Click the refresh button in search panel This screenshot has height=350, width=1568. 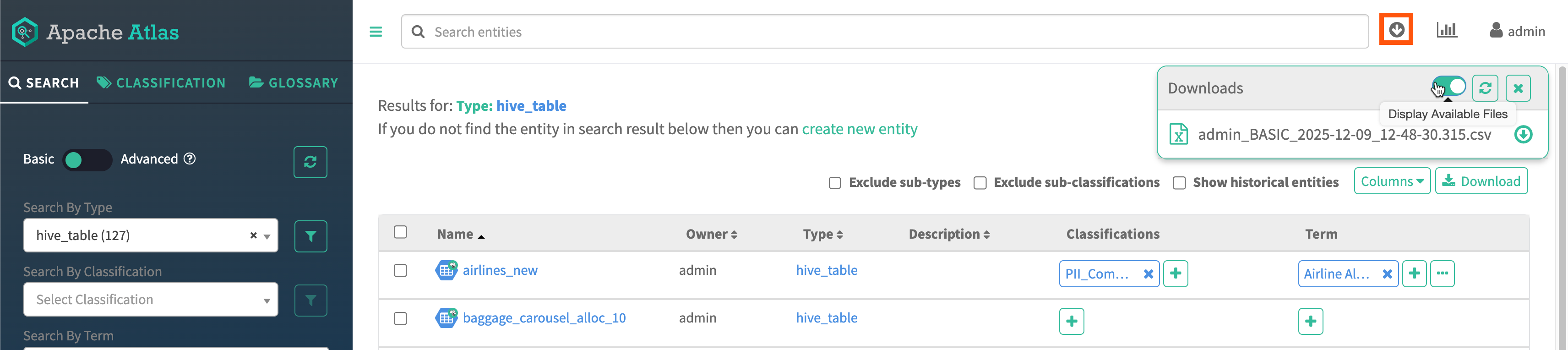[x=310, y=162]
